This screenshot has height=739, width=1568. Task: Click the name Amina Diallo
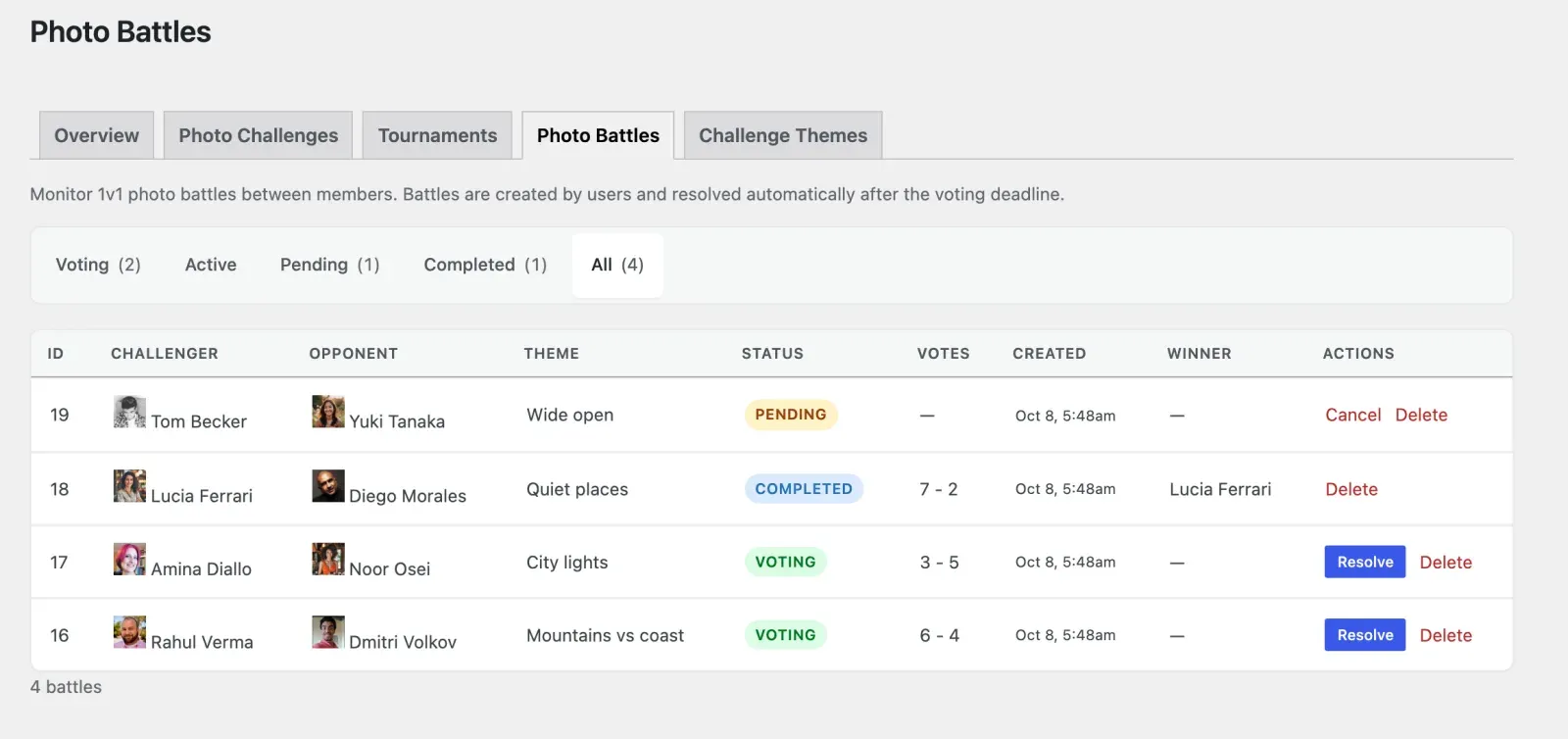click(201, 569)
